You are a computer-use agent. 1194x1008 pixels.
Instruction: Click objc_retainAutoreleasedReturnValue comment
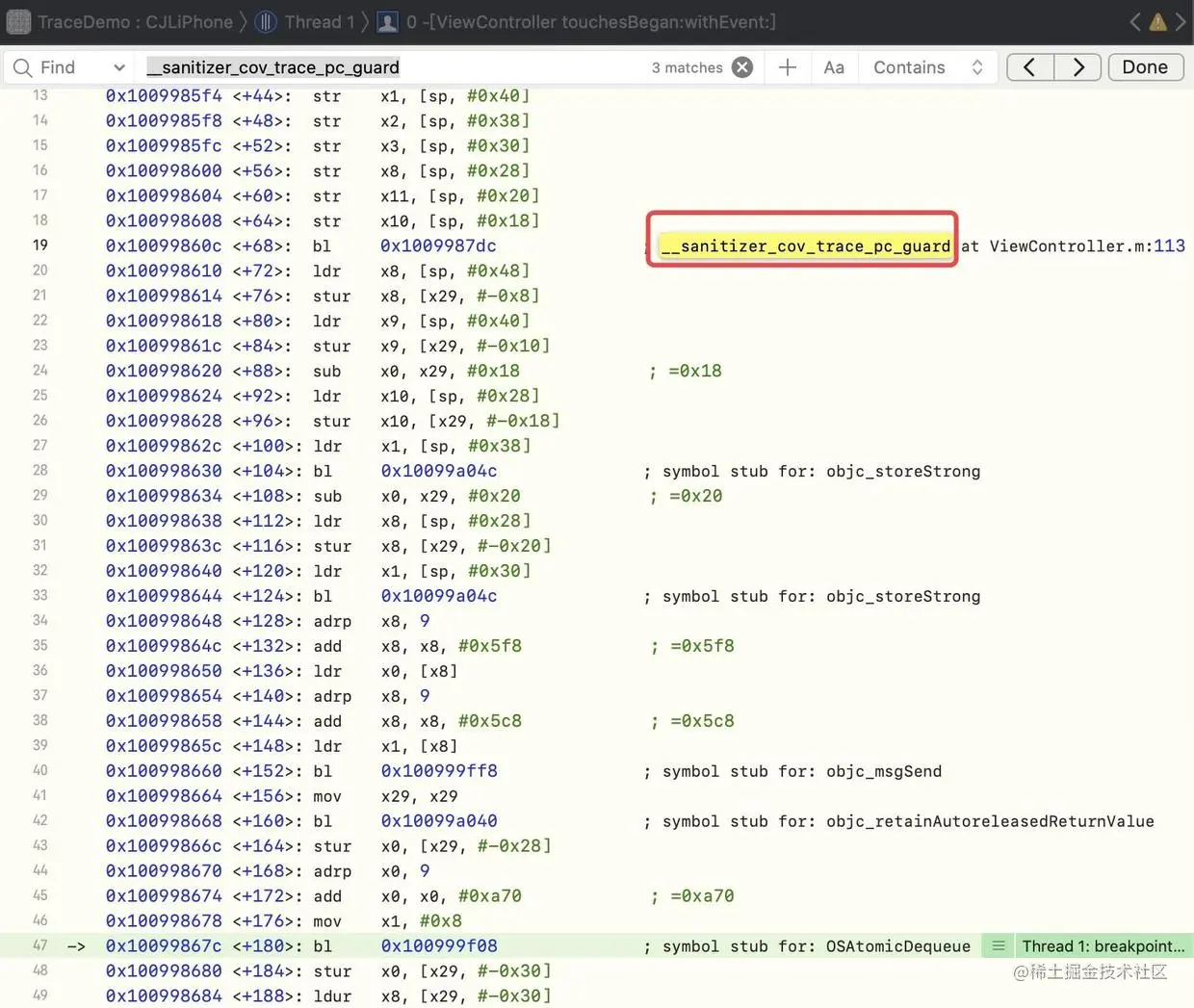point(898,821)
